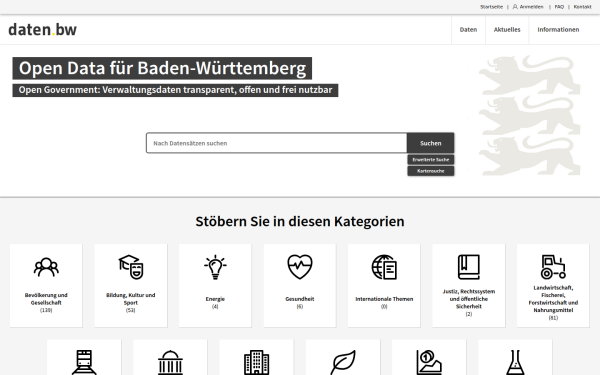Open the Kartensuche button
Screen dimensions: 600x375
point(430,171)
